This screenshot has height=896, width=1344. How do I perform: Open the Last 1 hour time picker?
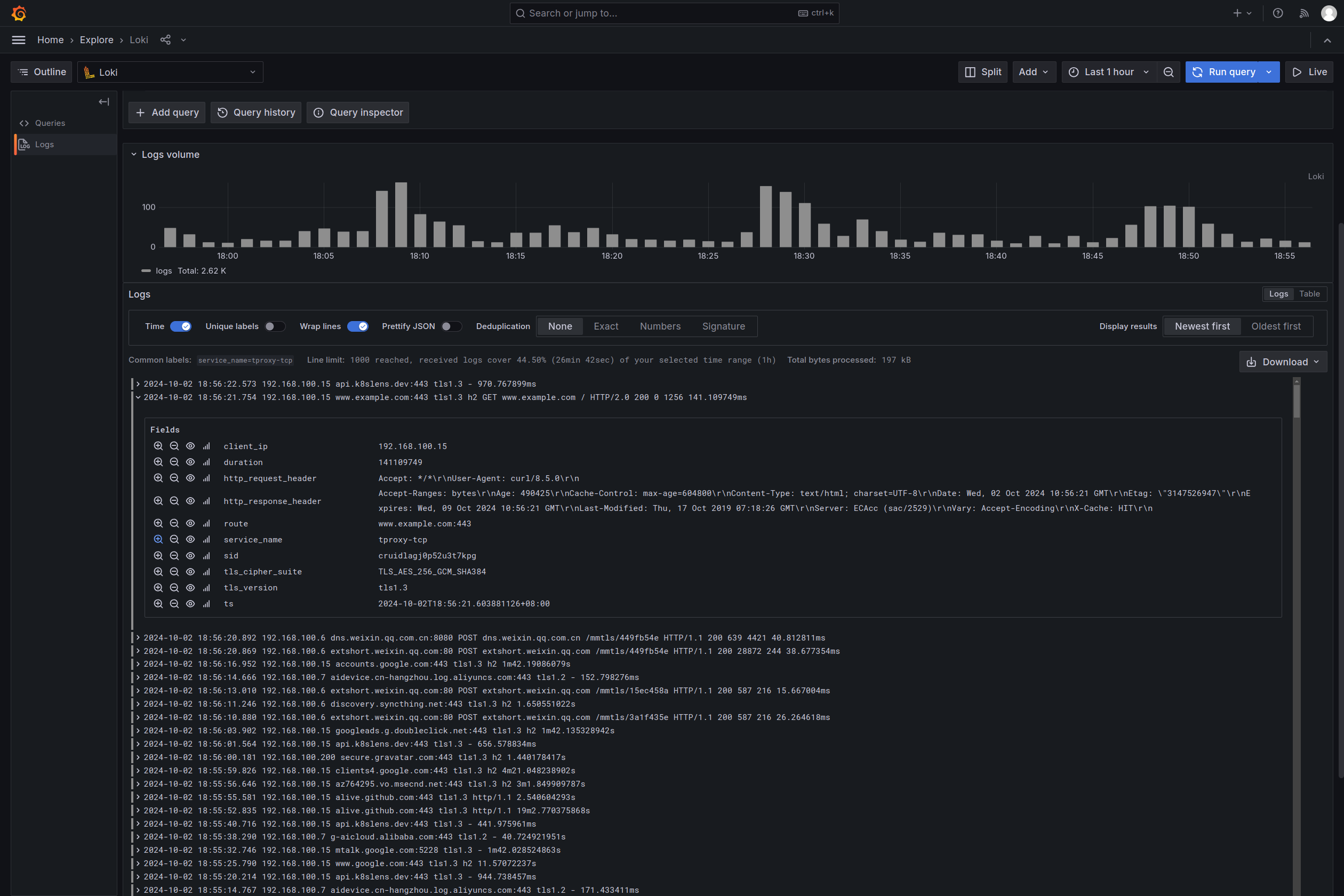(1108, 72)
